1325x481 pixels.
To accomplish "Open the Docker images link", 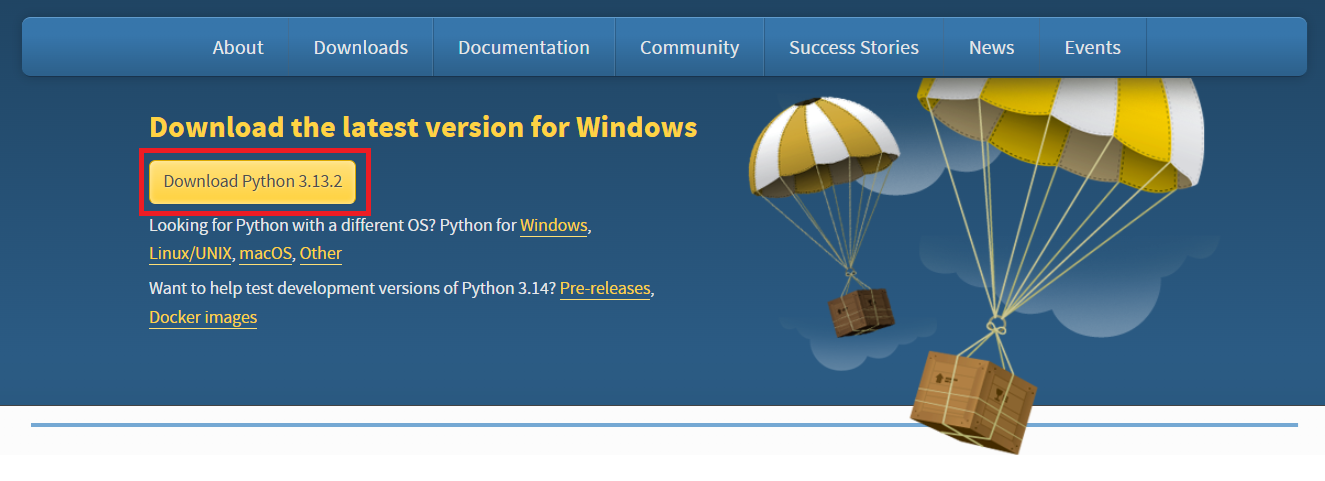I will click(x=203, y=318).
